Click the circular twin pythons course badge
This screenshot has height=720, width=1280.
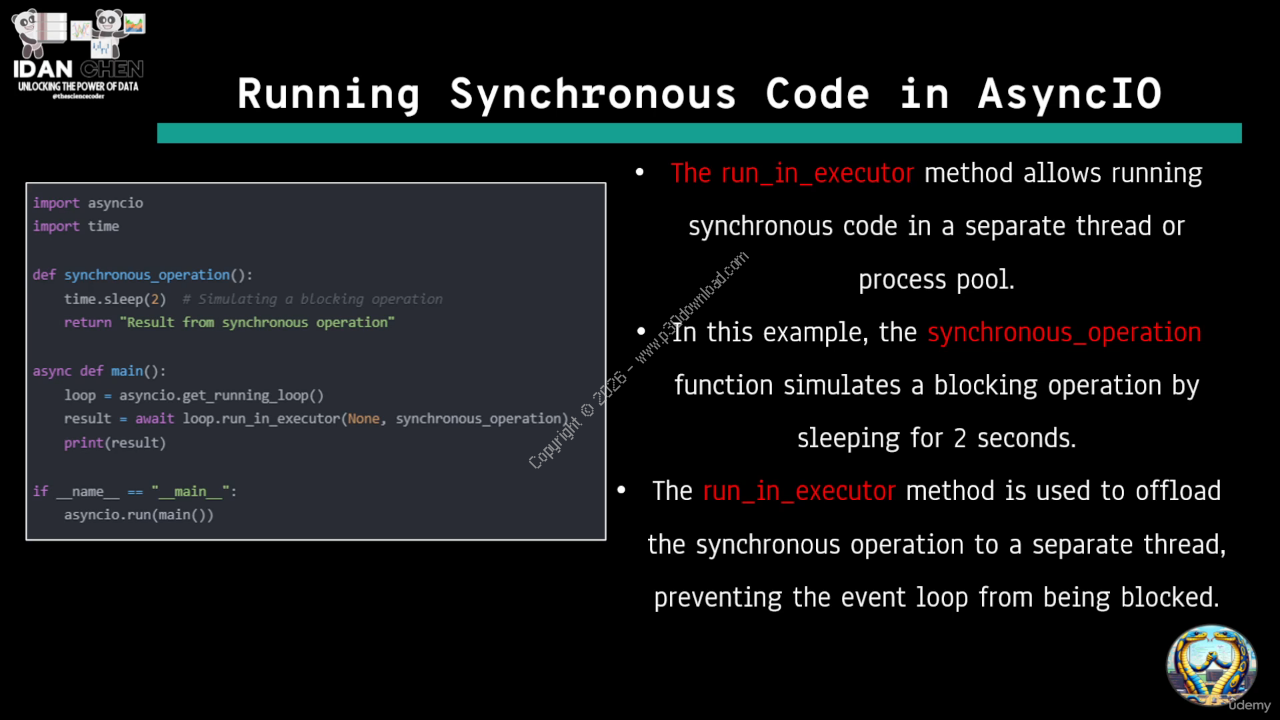1211,664
